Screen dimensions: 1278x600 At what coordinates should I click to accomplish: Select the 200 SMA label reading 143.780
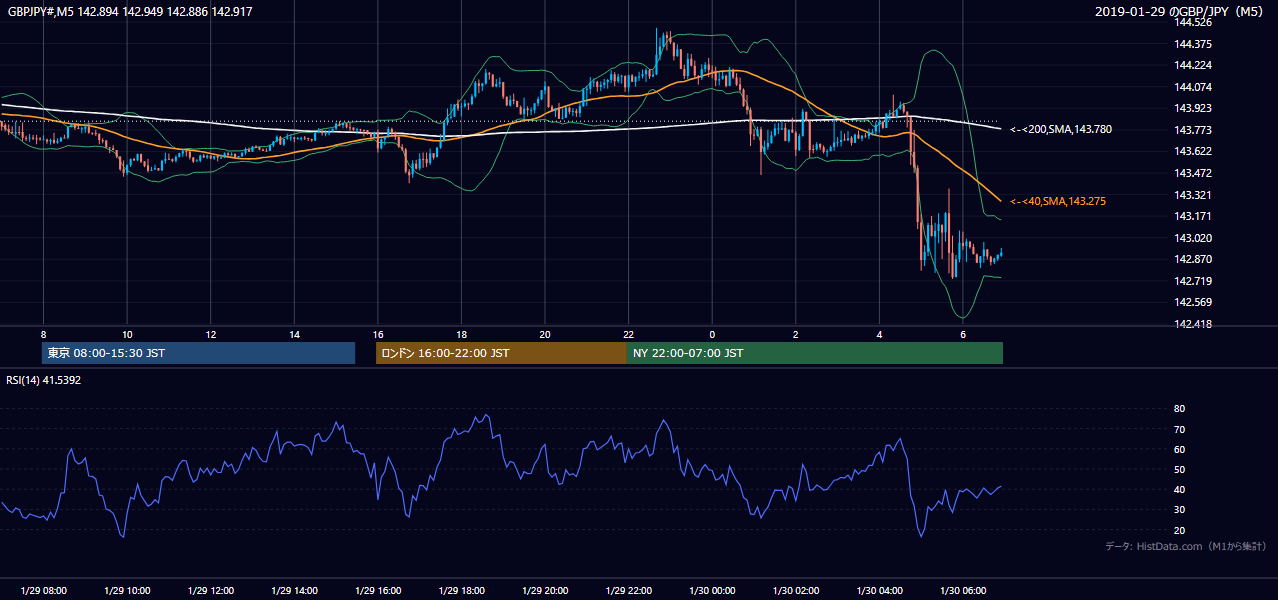click(x=1061, y=129)
